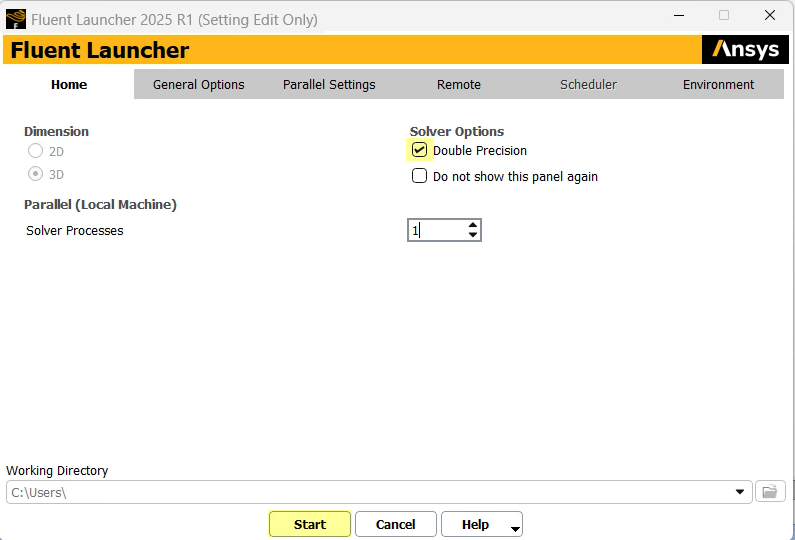Click the Ansys logo in banner
Viewport: 795px width, 540px height.
pyautogui.click(x=745, y=49)
